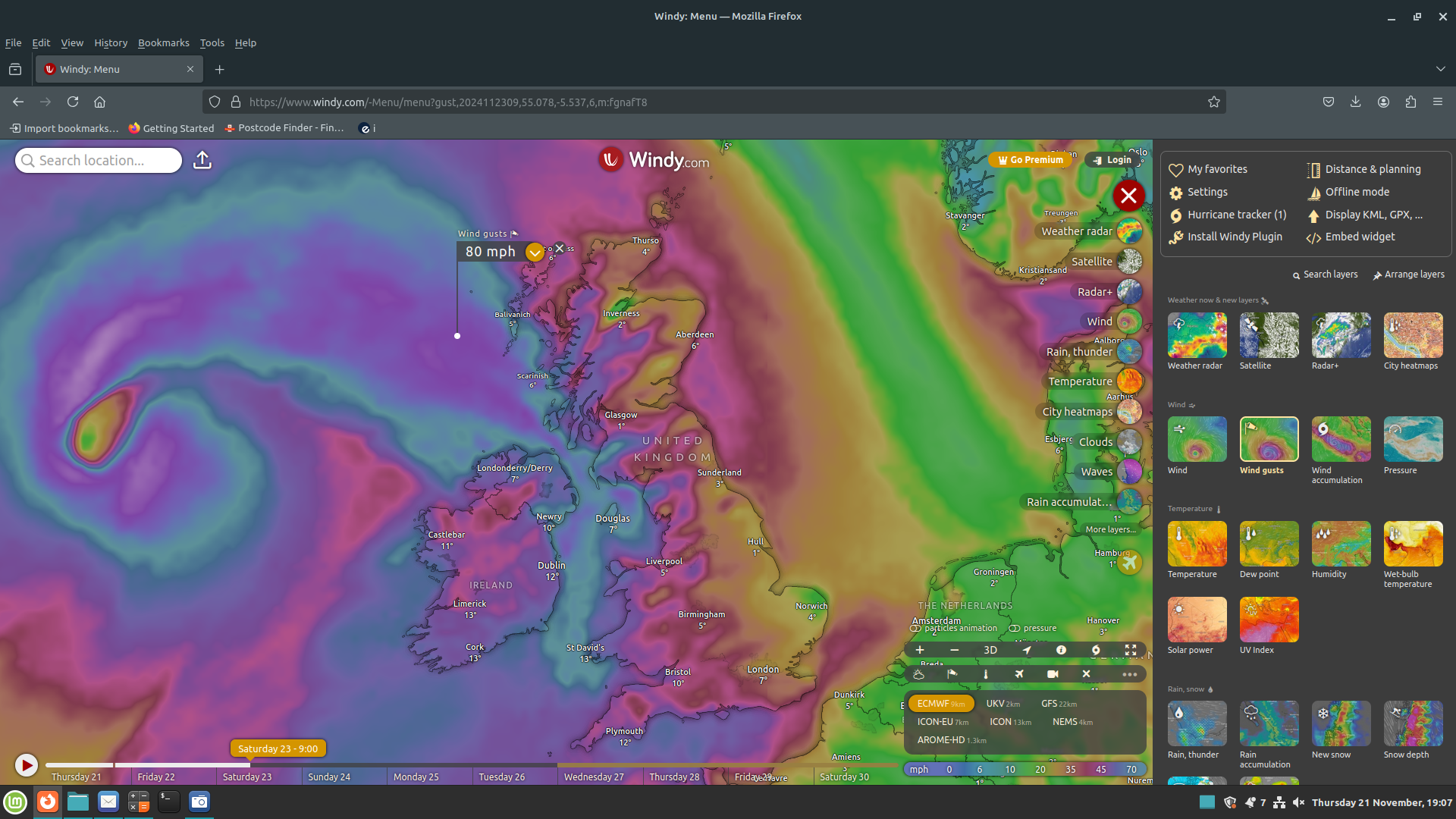Select the UKV 2km forecast model
Screen dimensions: 1456x819
point(1003,704)
